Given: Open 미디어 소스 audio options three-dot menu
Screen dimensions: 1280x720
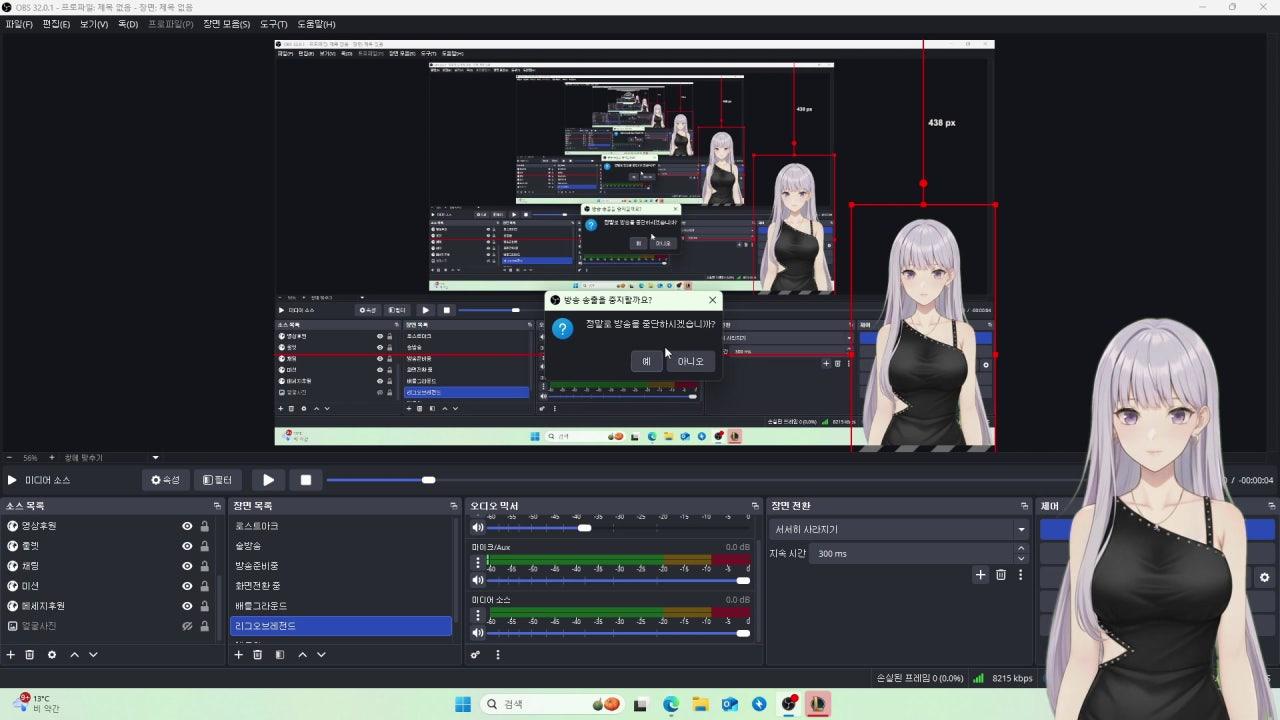Looking at the screenshot, I should pos(478,615).
